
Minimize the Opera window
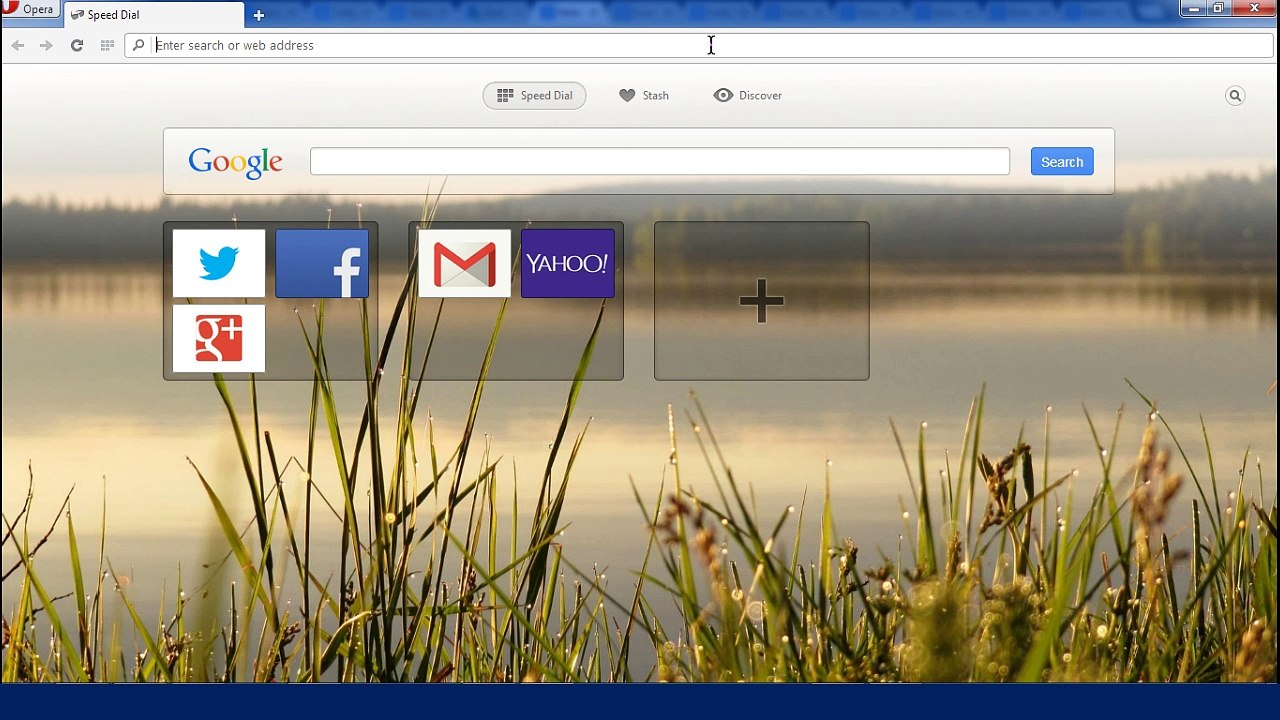point(1194,9)
